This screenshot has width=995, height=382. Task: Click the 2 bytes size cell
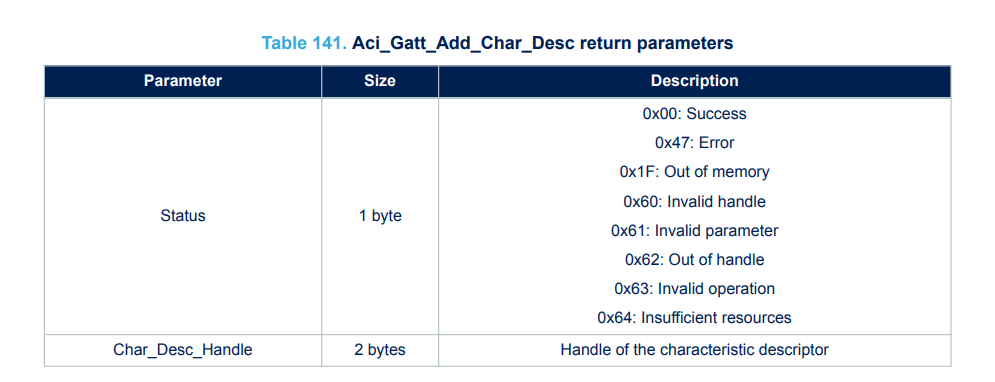click(x=380, y=350)
